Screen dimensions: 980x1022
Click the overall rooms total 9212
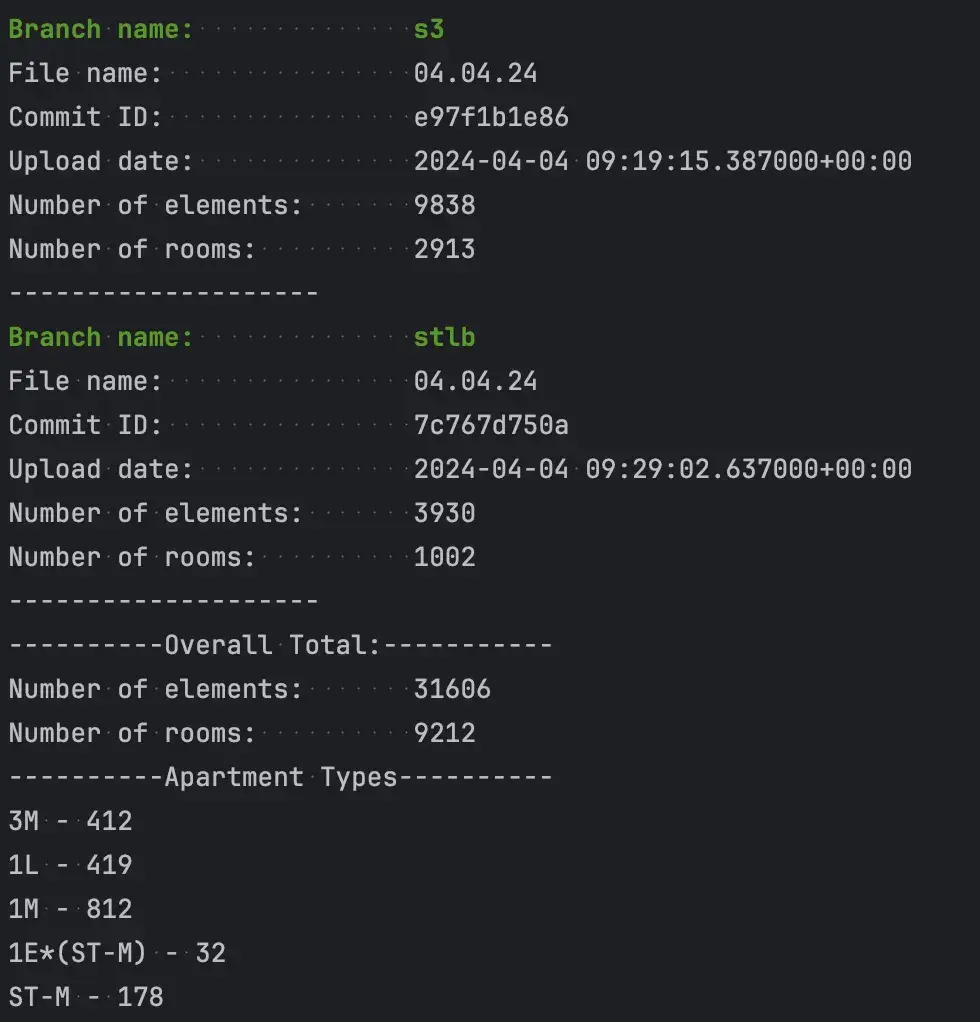coord(444,733)
